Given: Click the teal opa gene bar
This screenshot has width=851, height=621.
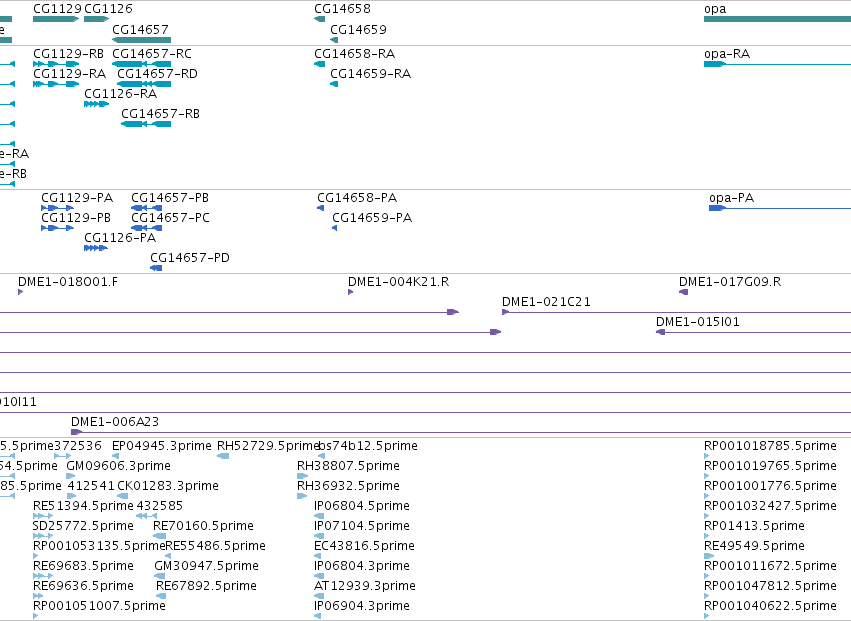Looking at the screenshot, I should pos(777,19).
